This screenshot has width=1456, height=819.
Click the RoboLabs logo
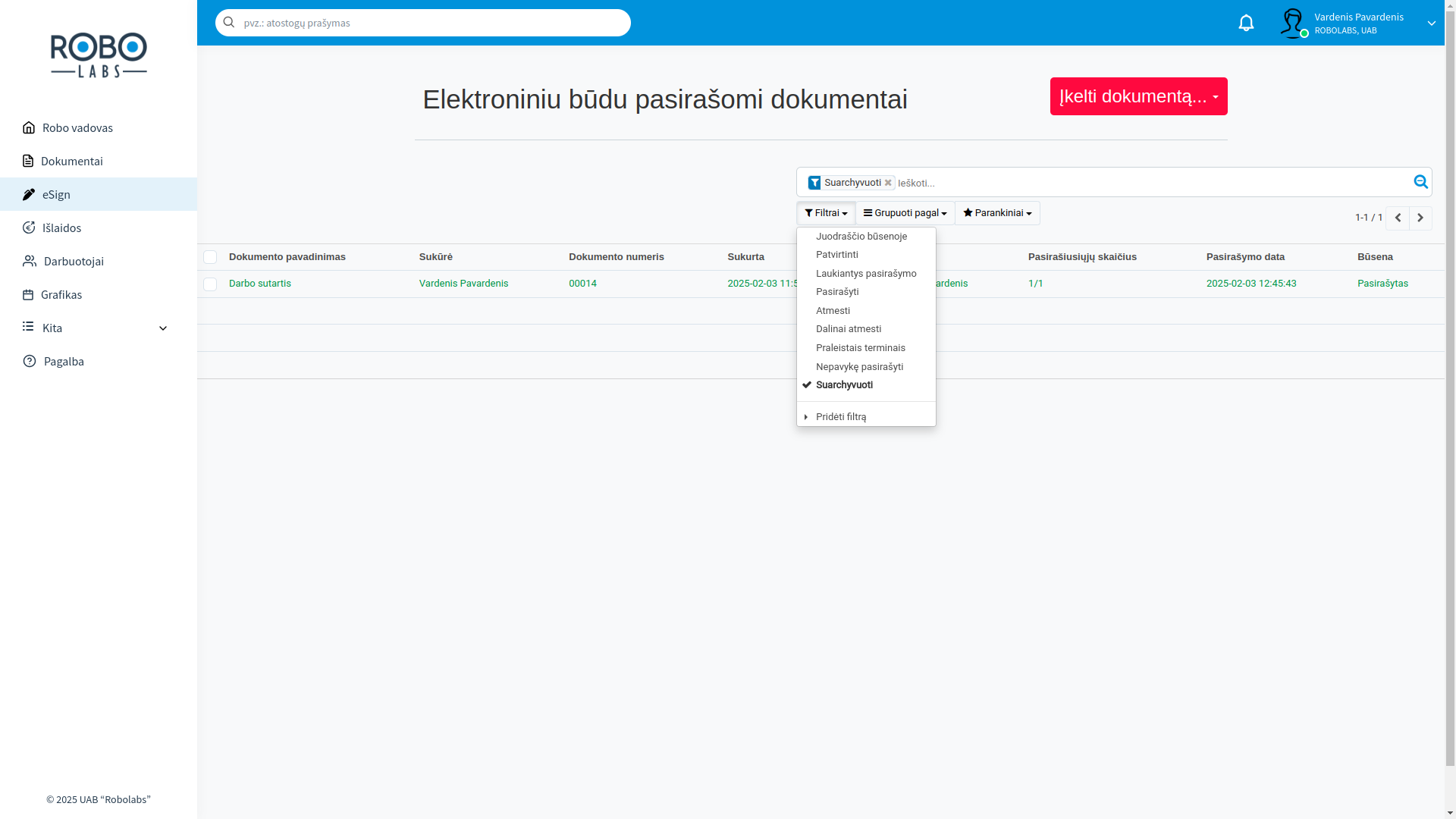click(x=99, y=55)
